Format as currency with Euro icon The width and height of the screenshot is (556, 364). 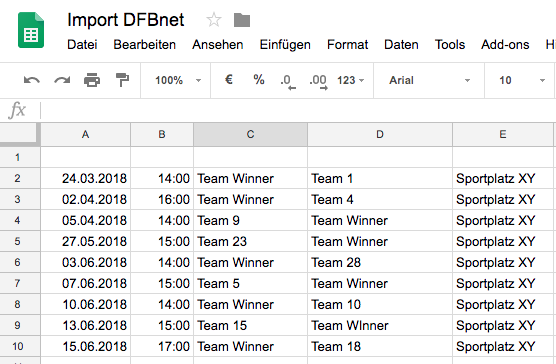(x=229, y=80)
